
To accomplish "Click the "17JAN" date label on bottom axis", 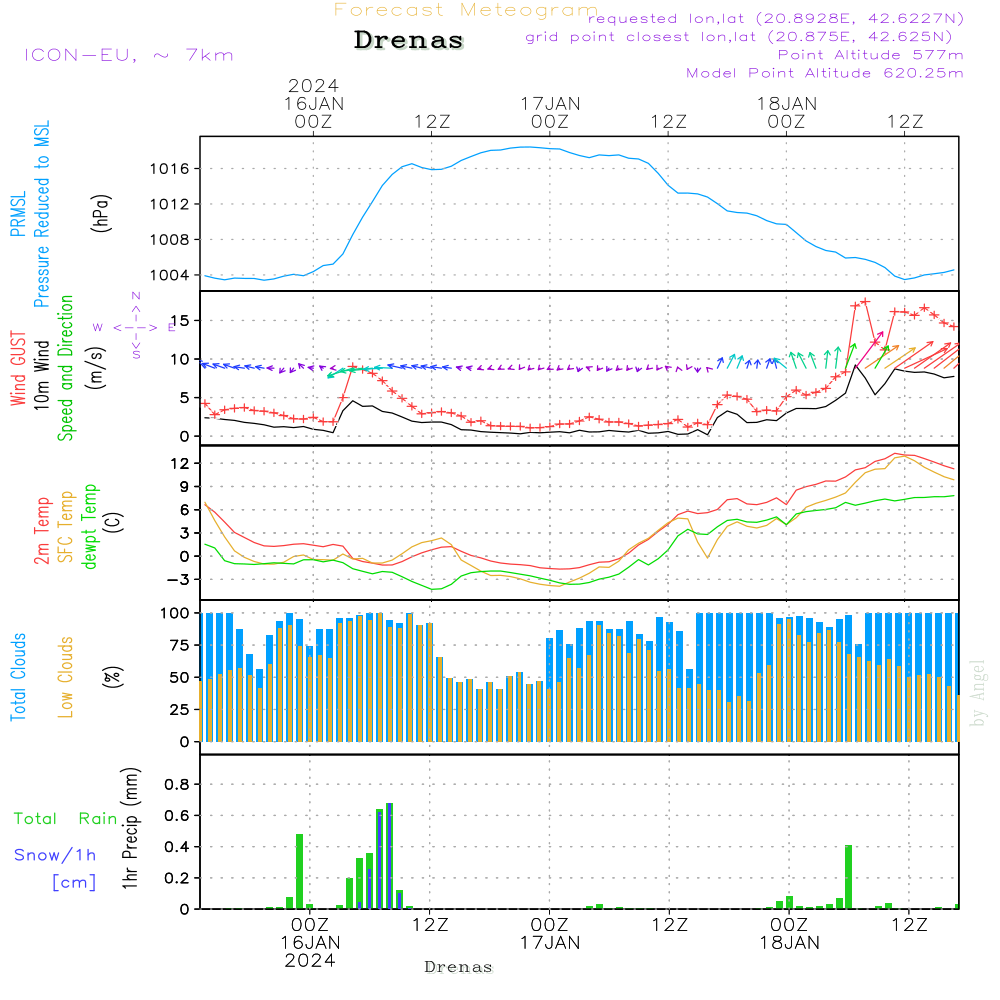I will 550,943.
